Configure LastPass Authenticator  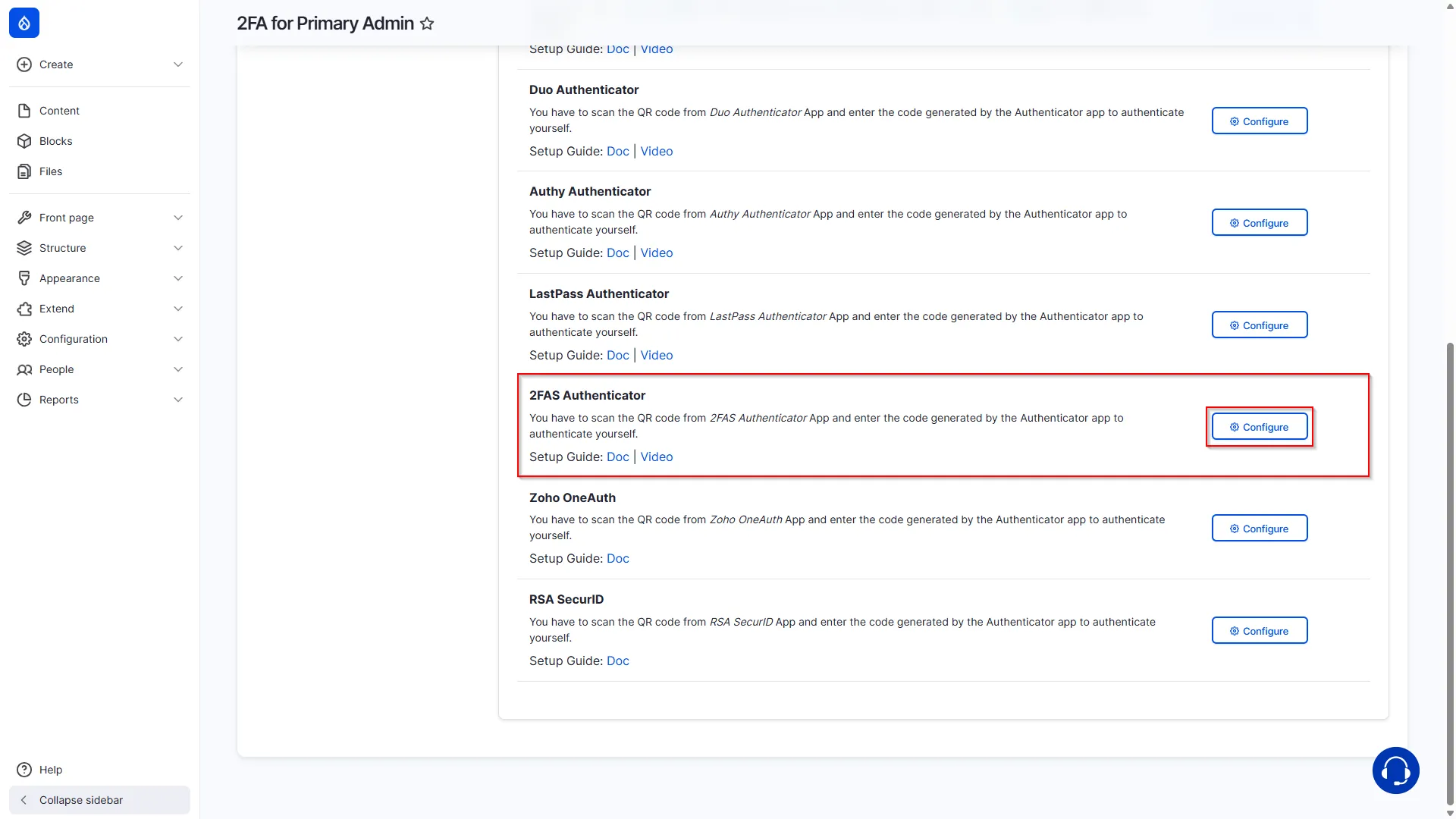click(x=1259, y=325)
